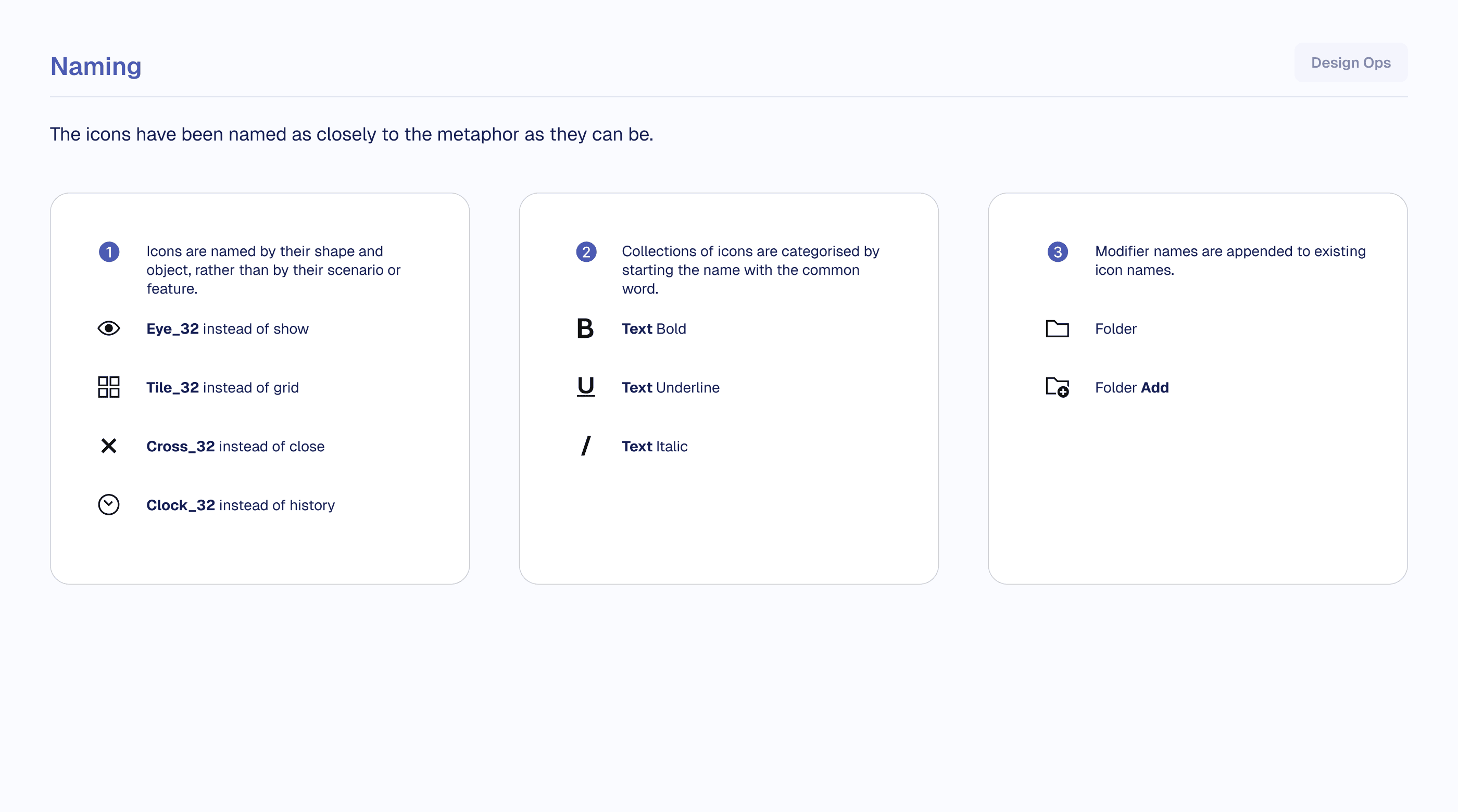The height and width of the screenshot is (812, 1458).
Task: Click the Design Ops badge
Action: coord(1350,63)
